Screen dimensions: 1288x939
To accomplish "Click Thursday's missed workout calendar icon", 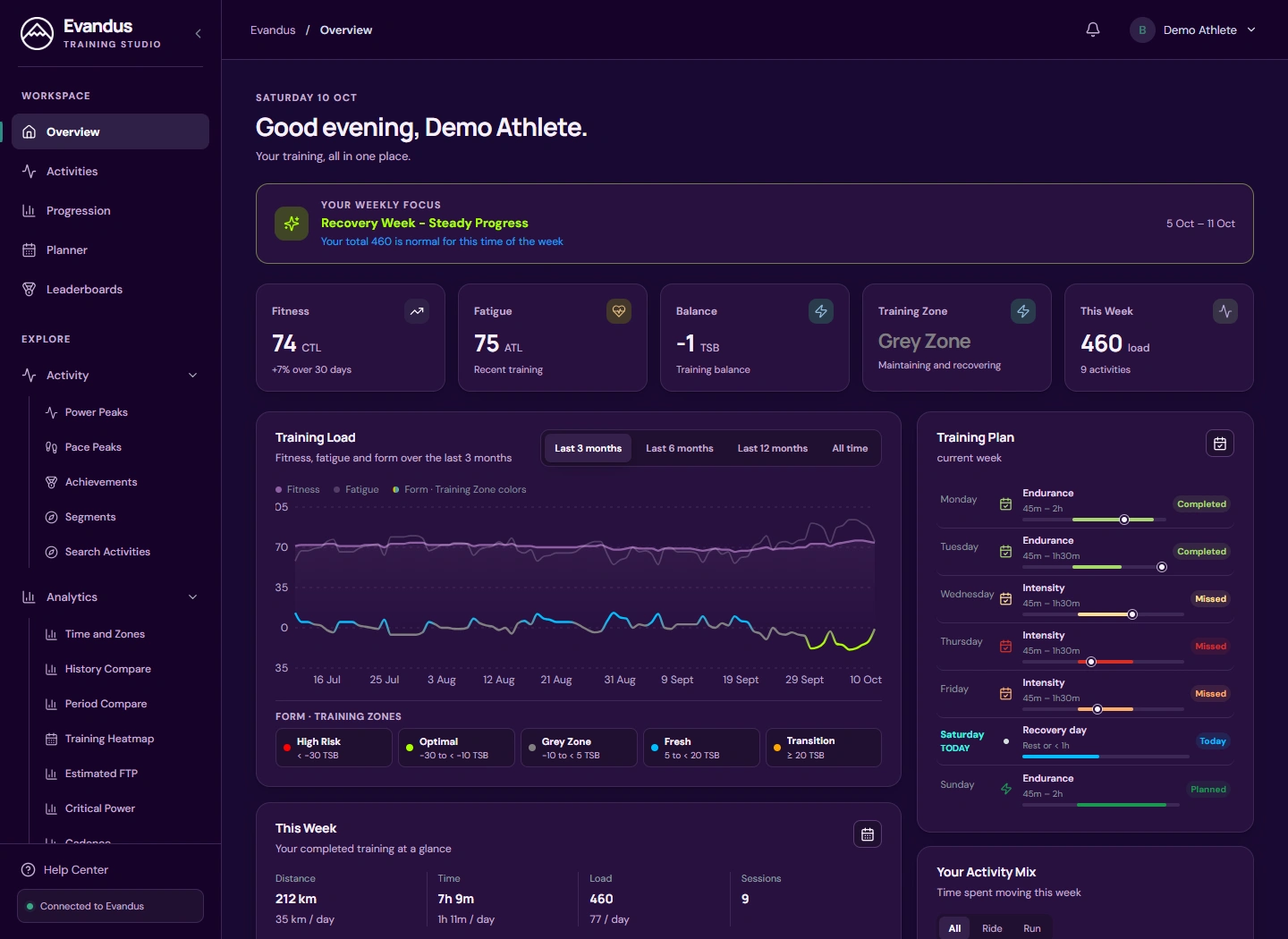I will 1005,647.
